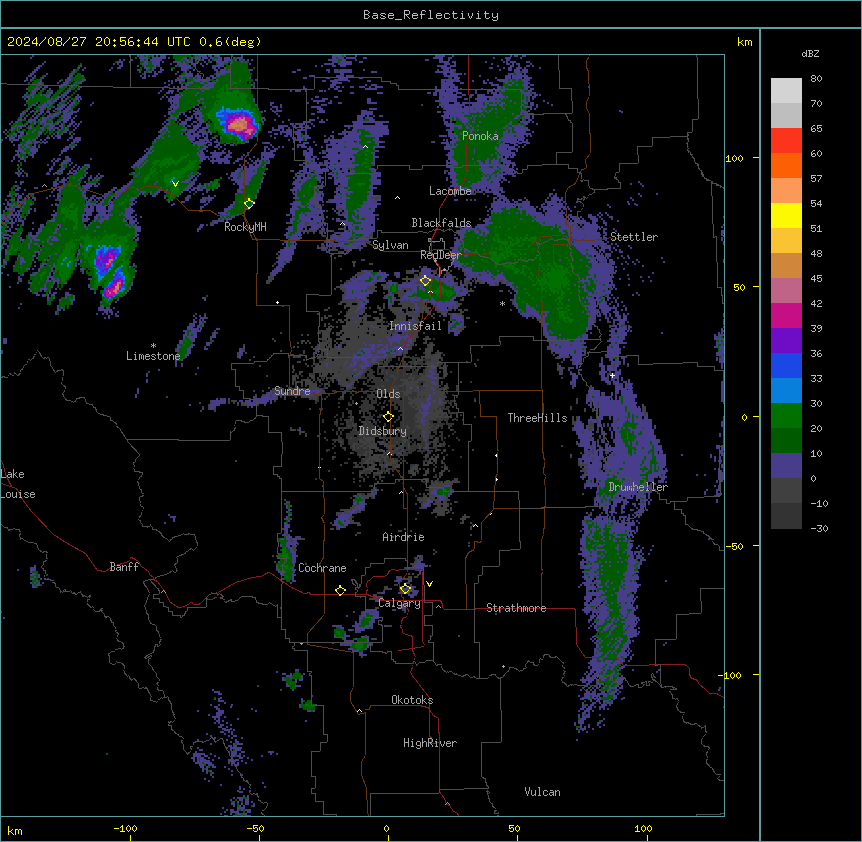Screen dimensions: 862x842
Task: Click the red 60 dBZ legend swatch
Action: [786, 140]
